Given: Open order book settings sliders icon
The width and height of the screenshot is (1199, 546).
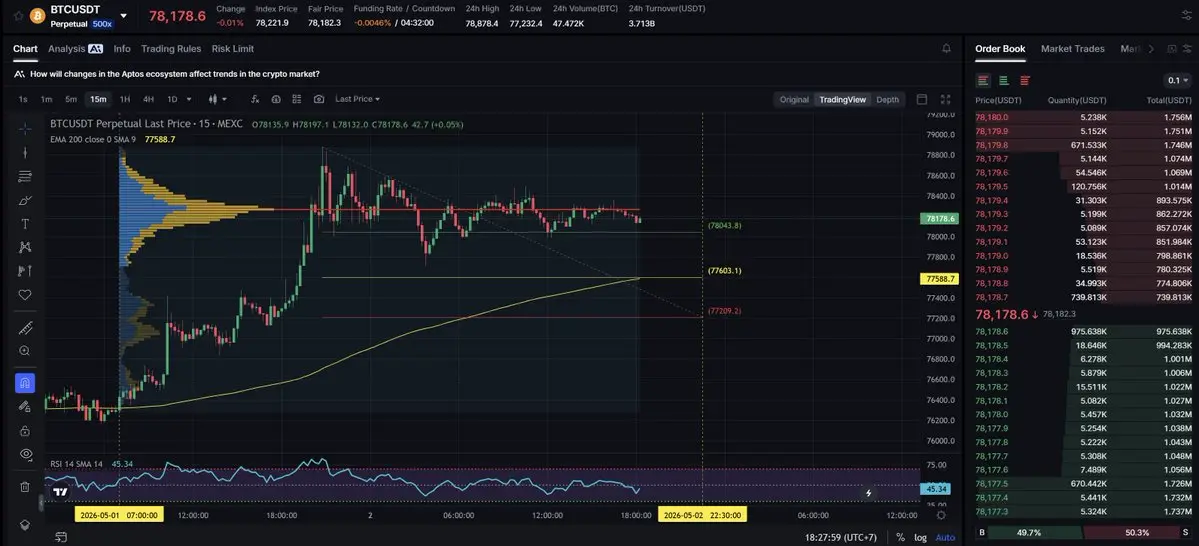Looking at the screenshot, I should click(1187, 48).
